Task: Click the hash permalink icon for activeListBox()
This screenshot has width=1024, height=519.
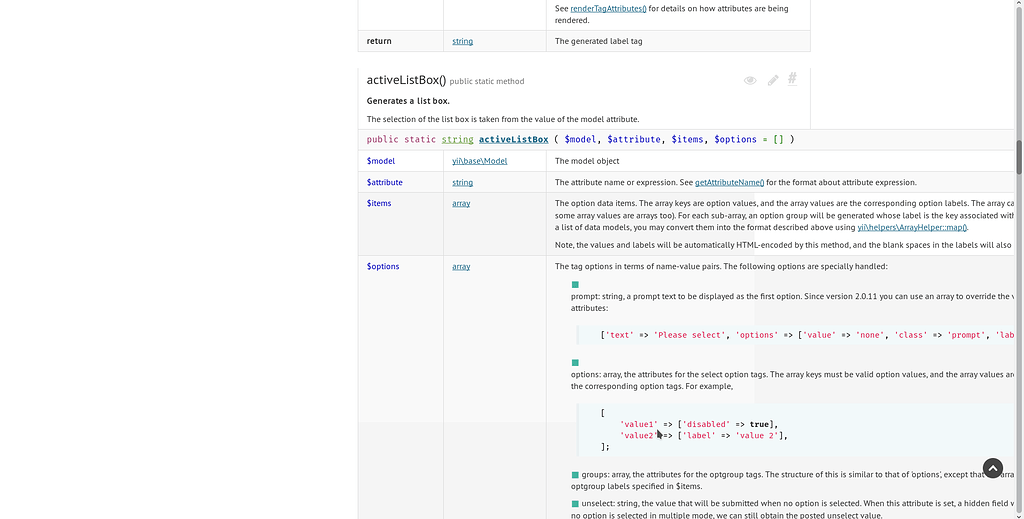Action: point(792,79)
